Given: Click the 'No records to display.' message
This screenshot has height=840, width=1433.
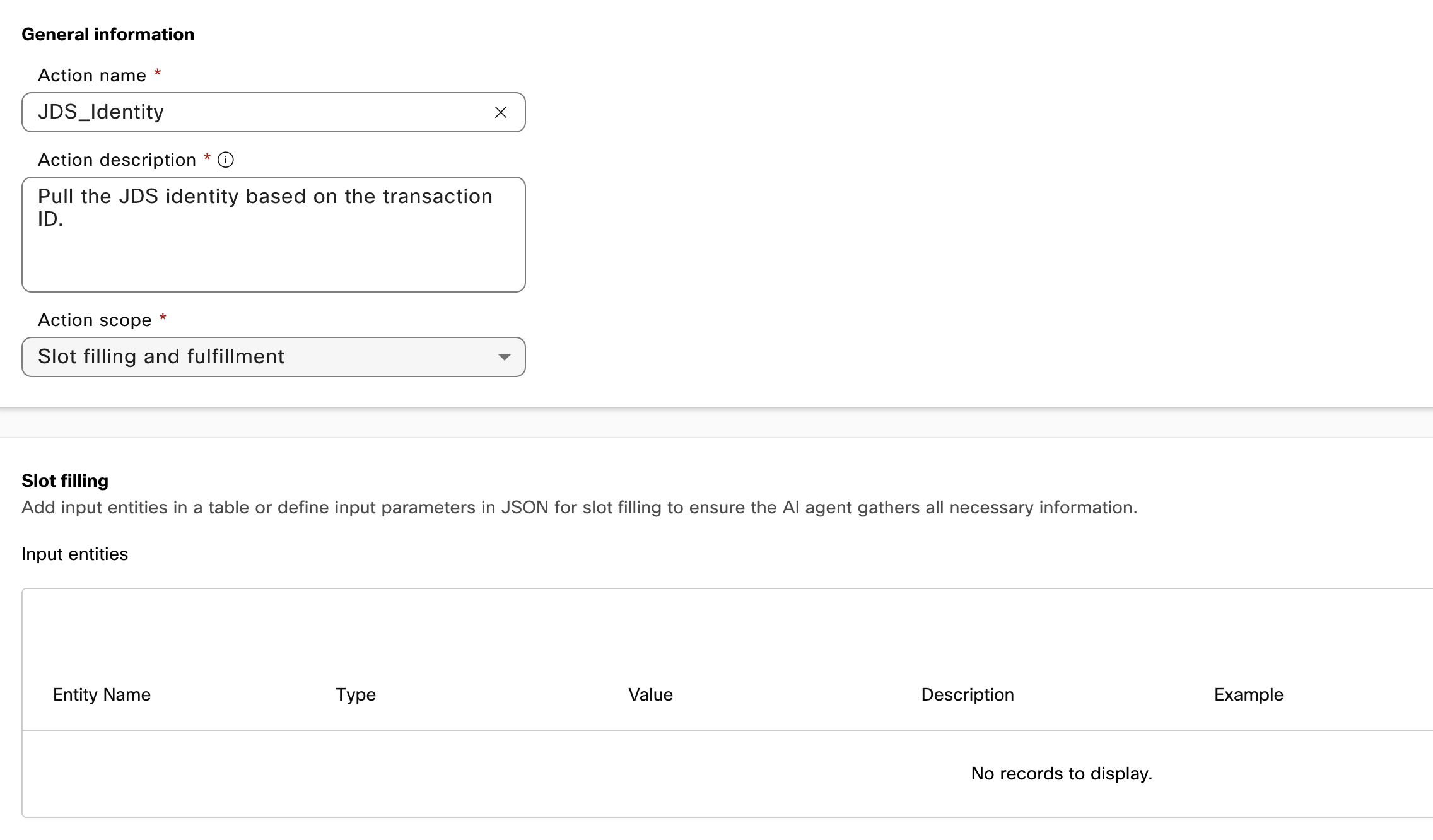Looking at the screenshot, I should point(1062,774).
